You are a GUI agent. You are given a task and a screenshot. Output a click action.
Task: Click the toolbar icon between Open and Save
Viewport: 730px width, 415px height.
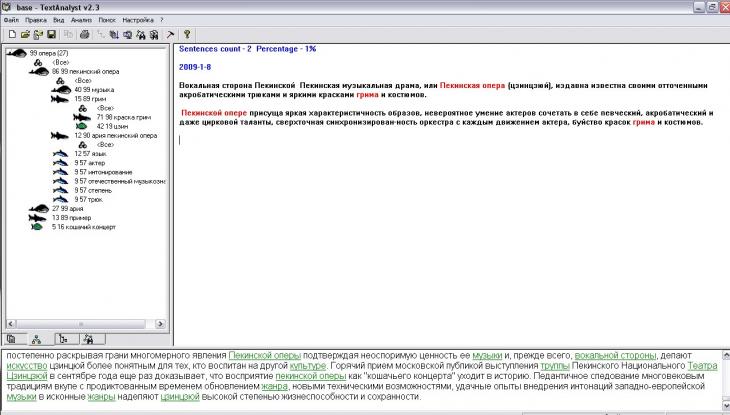pos(38,34)
